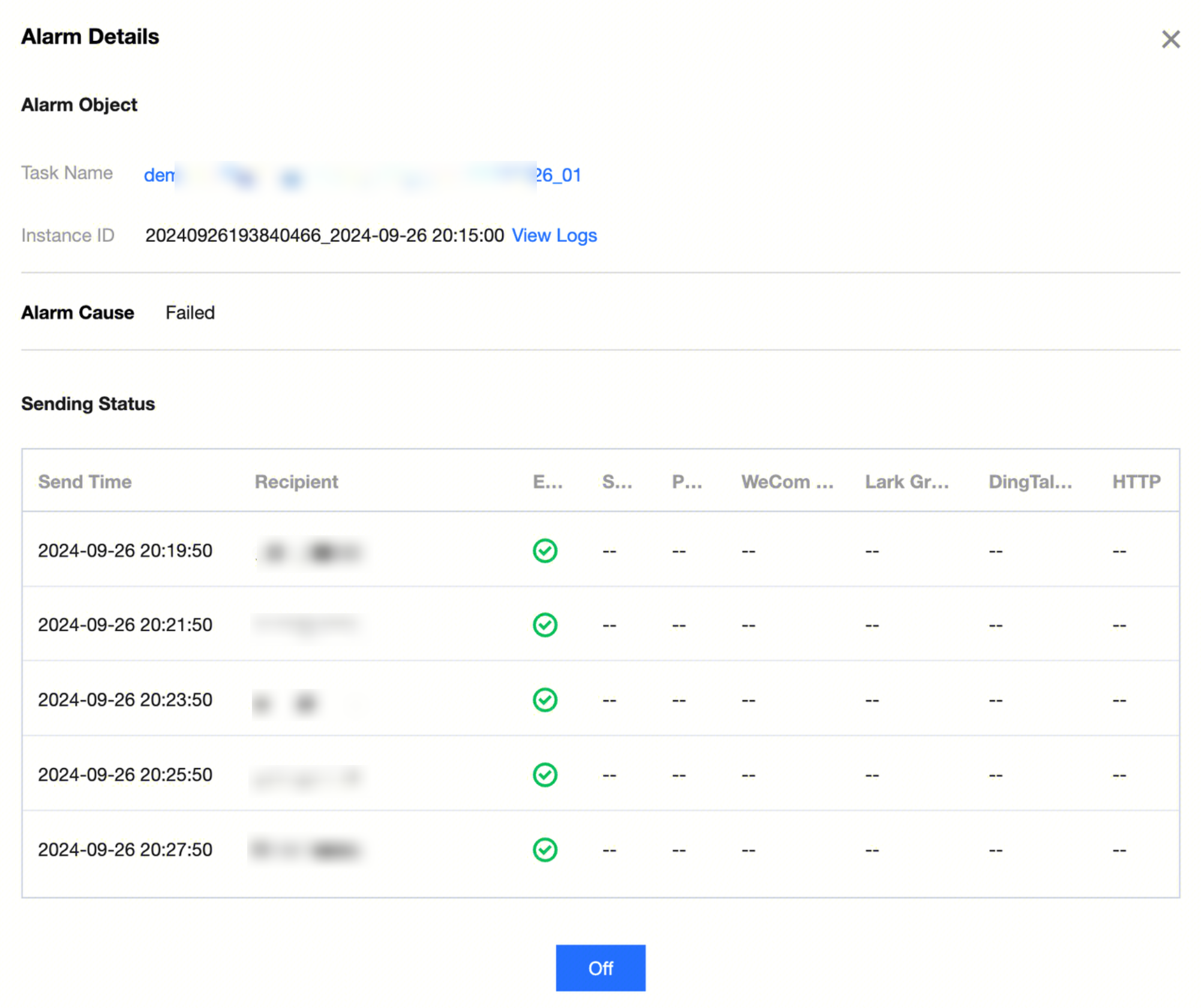Click the truncated Lark Gr... column header
Viewport: 1201px width, 1008px height.
coord(906,481)
